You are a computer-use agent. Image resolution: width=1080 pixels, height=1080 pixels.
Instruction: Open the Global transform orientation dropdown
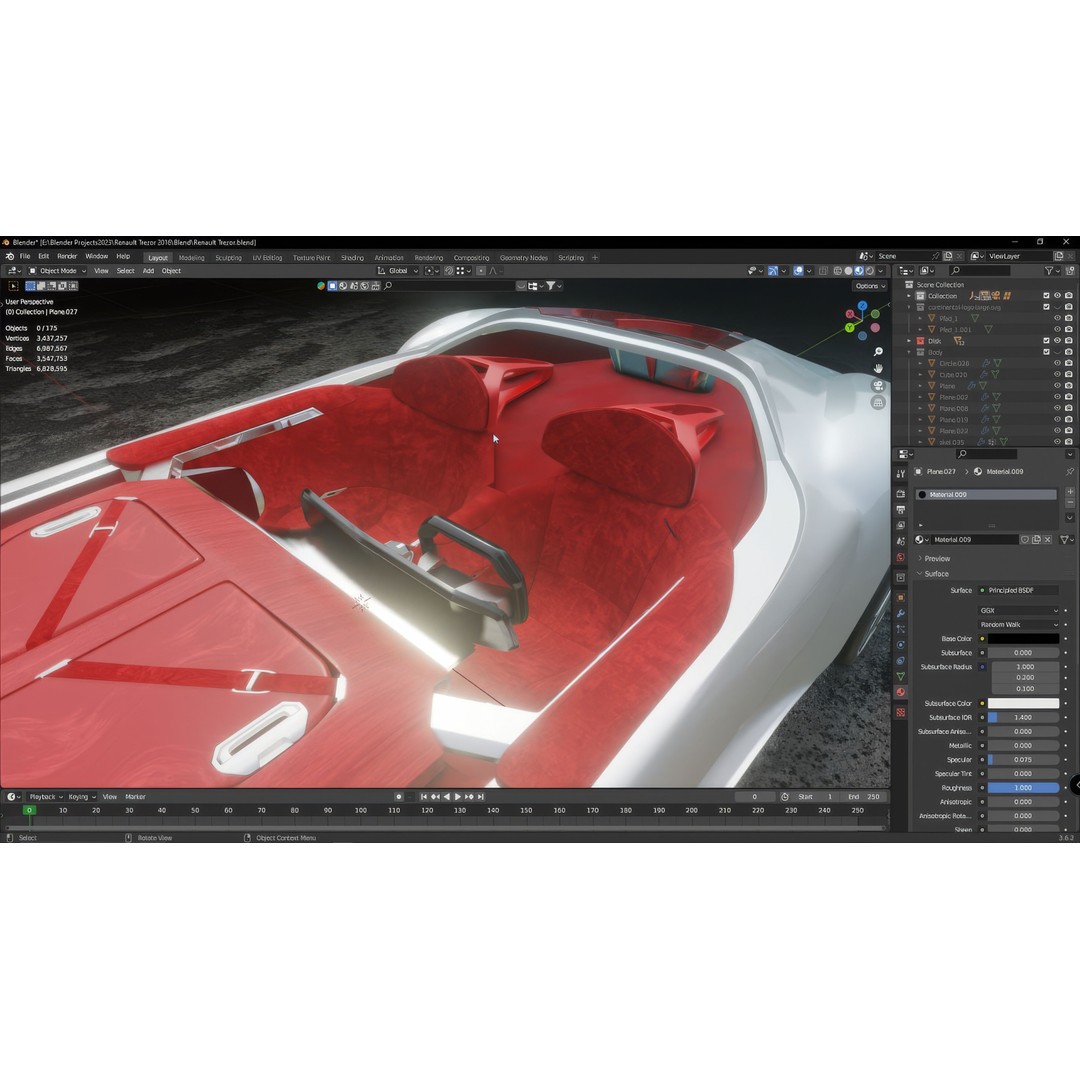[x=398, y=271]
